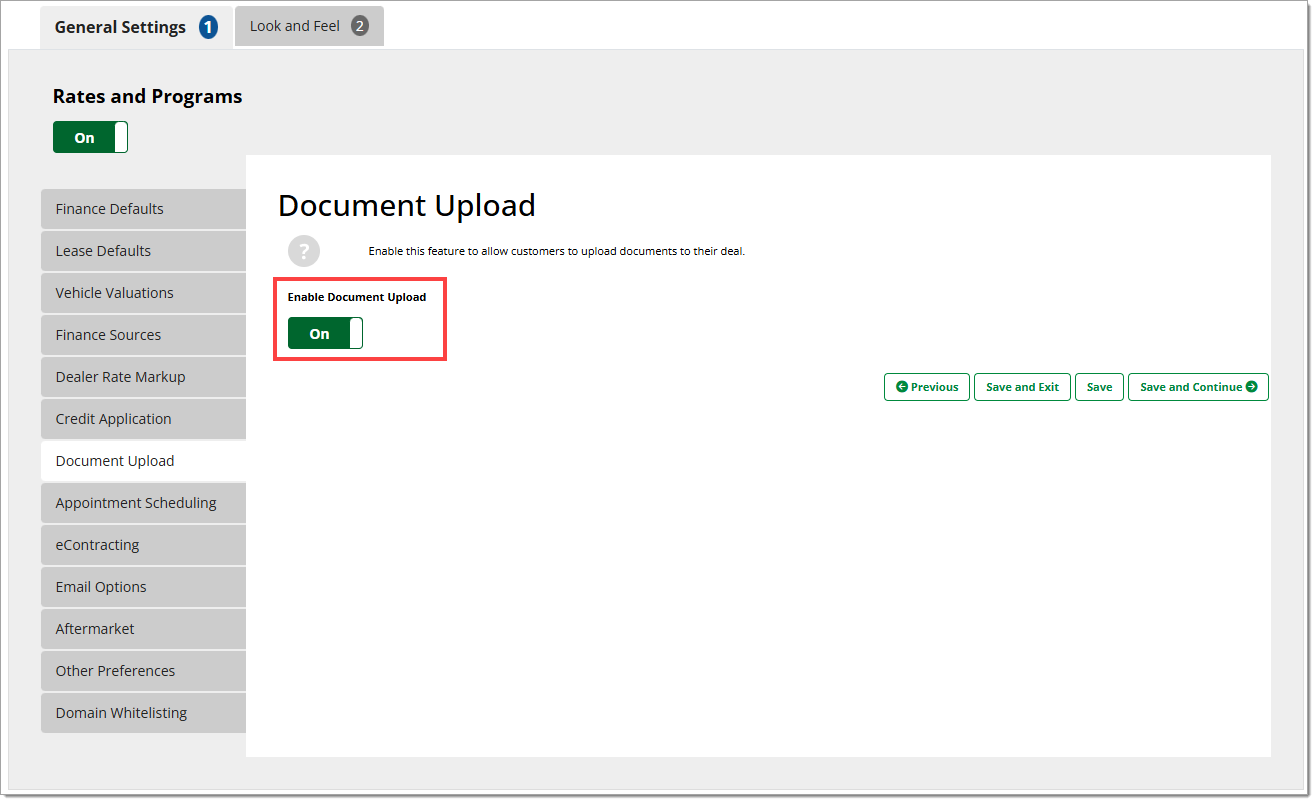Viewport: 1315px width, 802px height.
Task: Select Lease Defaults from the sidebar
Action: [143, 251]
